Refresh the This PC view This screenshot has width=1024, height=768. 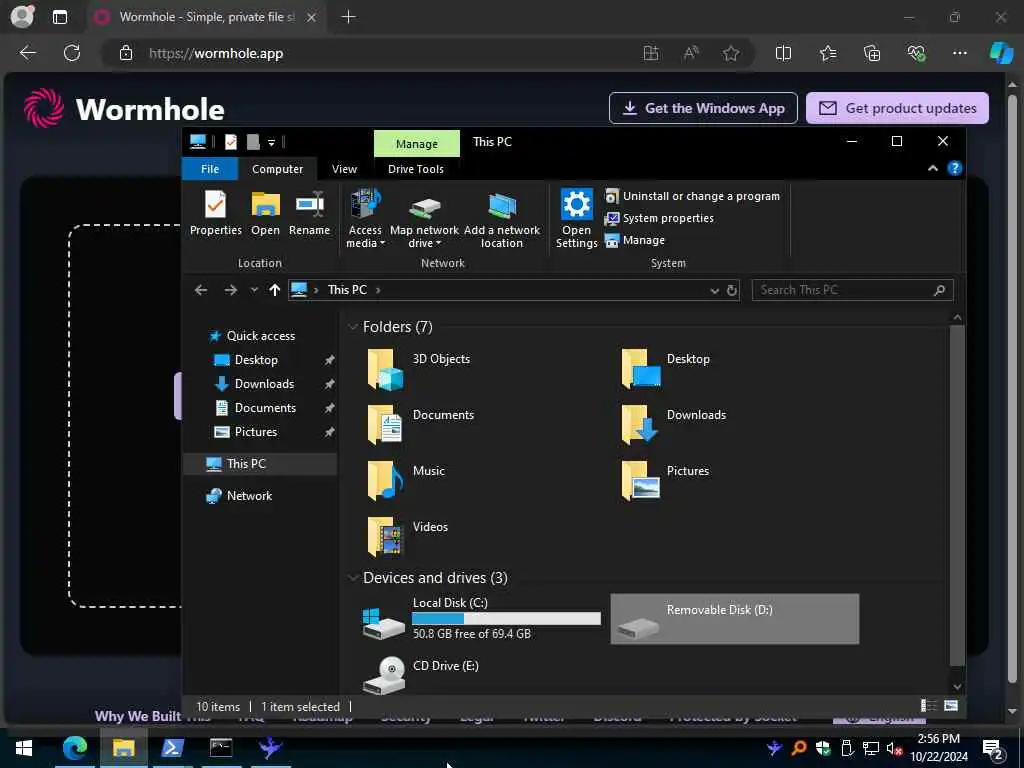tap(732, 291)
